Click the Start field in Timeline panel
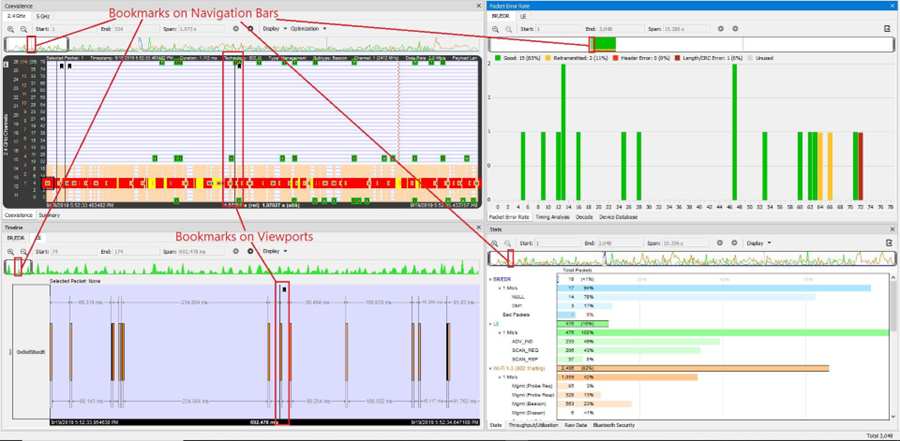900x441 pixels. 73,251
